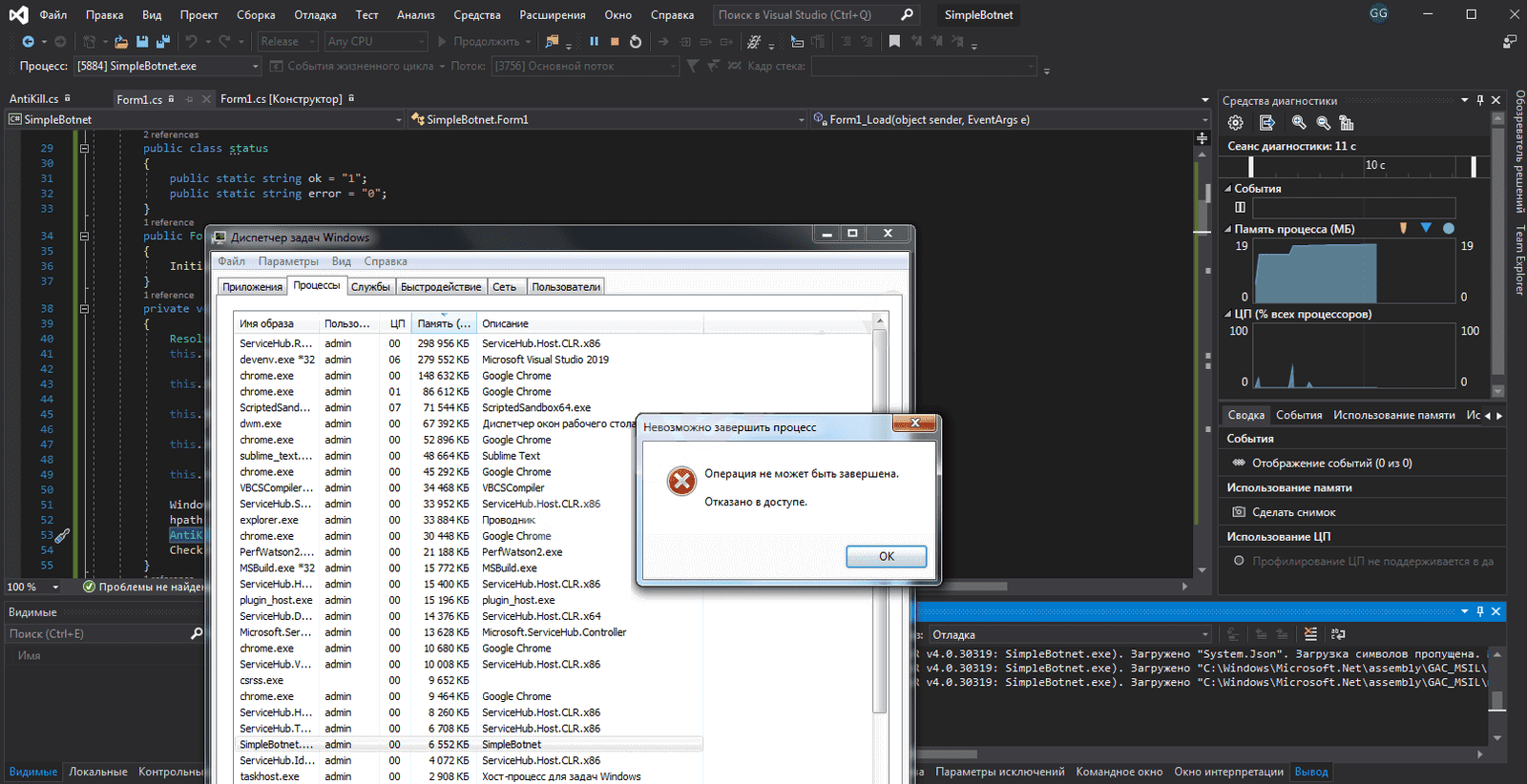Pause the Events track in diagnostics
This screenshot has height=784, width=1527.
pos(1240,207)
